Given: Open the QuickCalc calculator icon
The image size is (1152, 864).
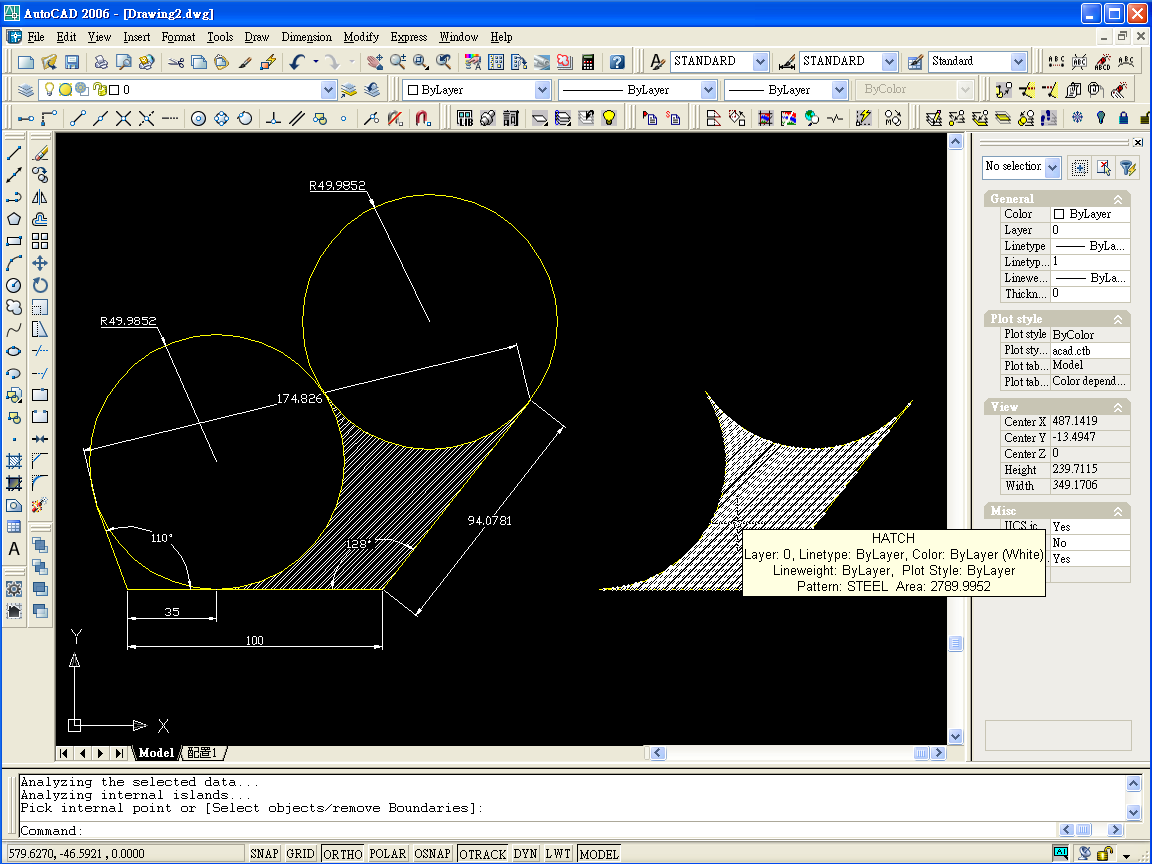Looking at the screenshot, I should (587, 62).
